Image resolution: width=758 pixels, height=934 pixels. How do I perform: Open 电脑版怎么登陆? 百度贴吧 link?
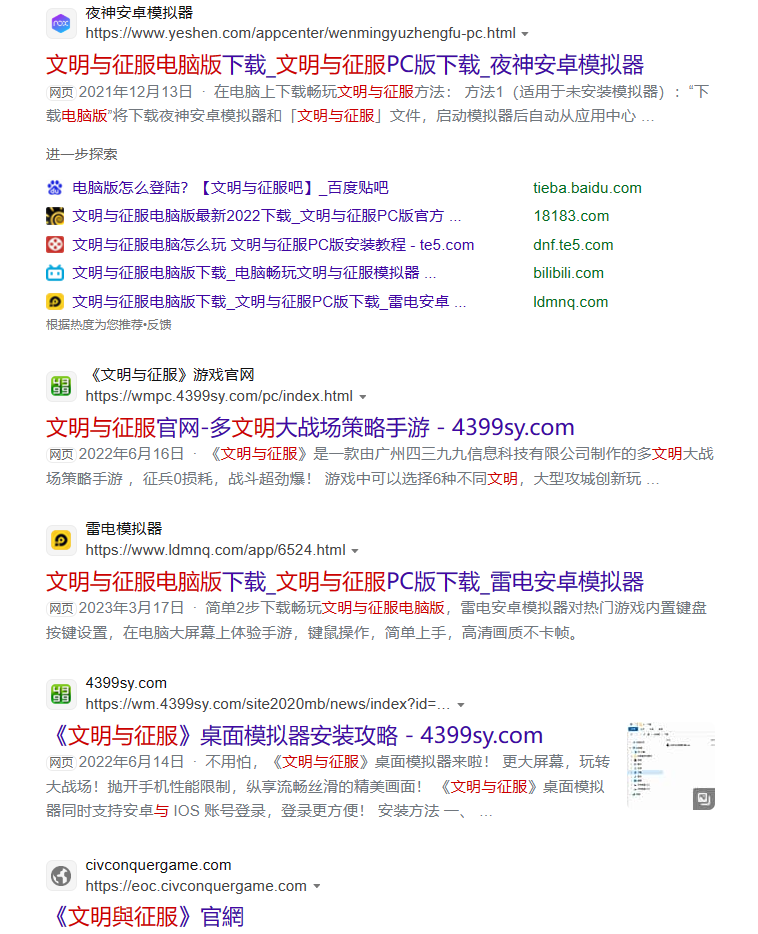click(230, 188)
